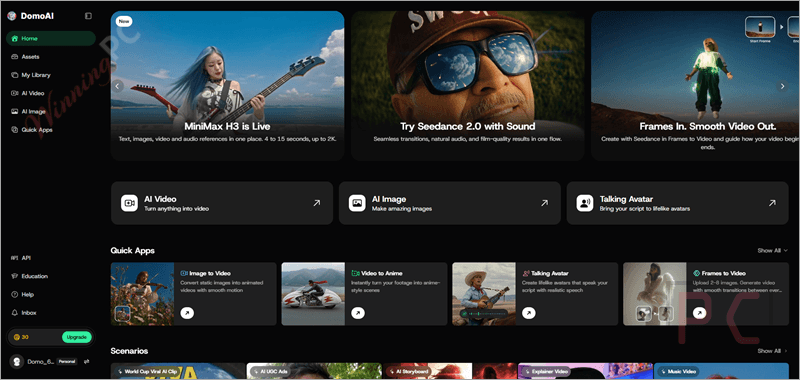Click the AI Video card arrow icon

pos(316,203)
